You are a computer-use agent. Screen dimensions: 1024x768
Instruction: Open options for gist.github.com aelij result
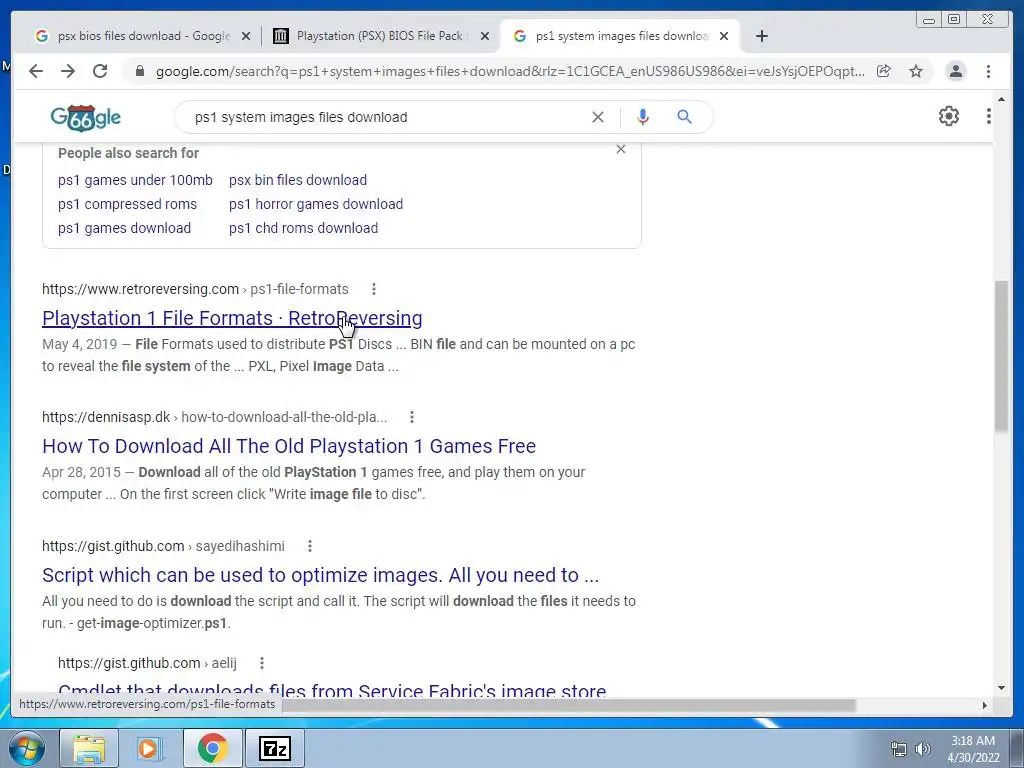point(261,663)
